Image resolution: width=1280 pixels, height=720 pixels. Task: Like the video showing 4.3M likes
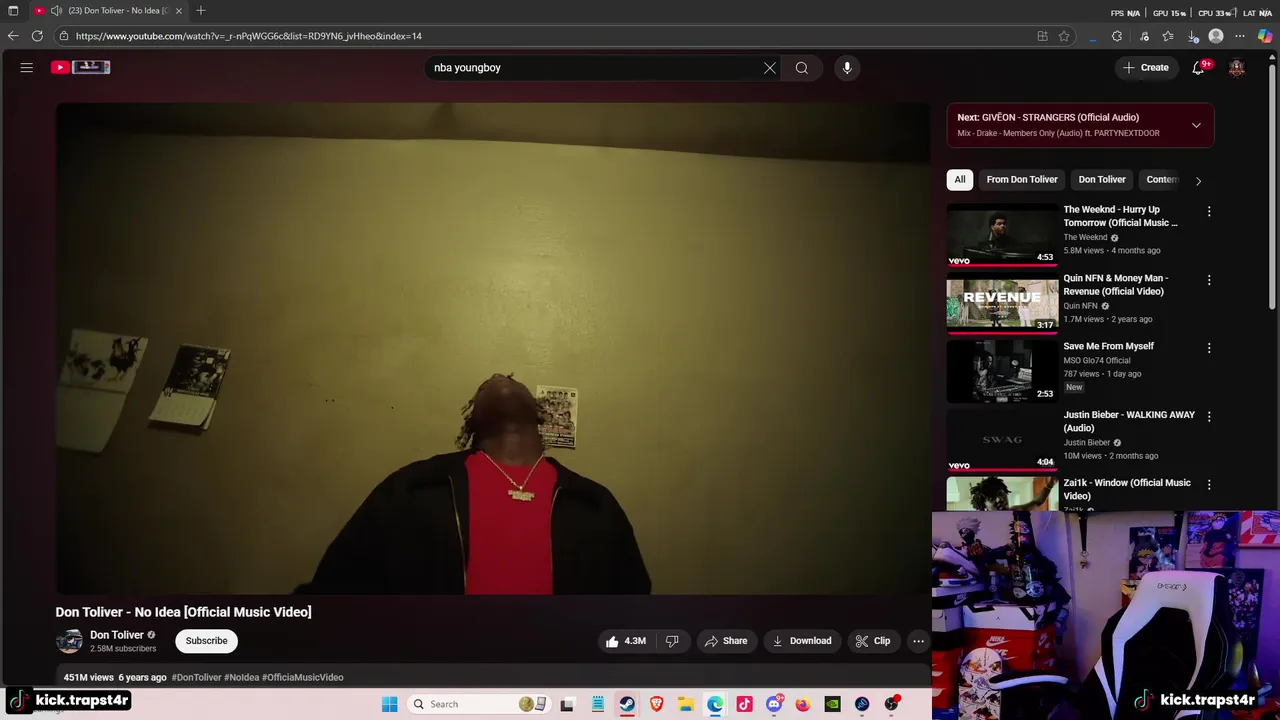626,641
